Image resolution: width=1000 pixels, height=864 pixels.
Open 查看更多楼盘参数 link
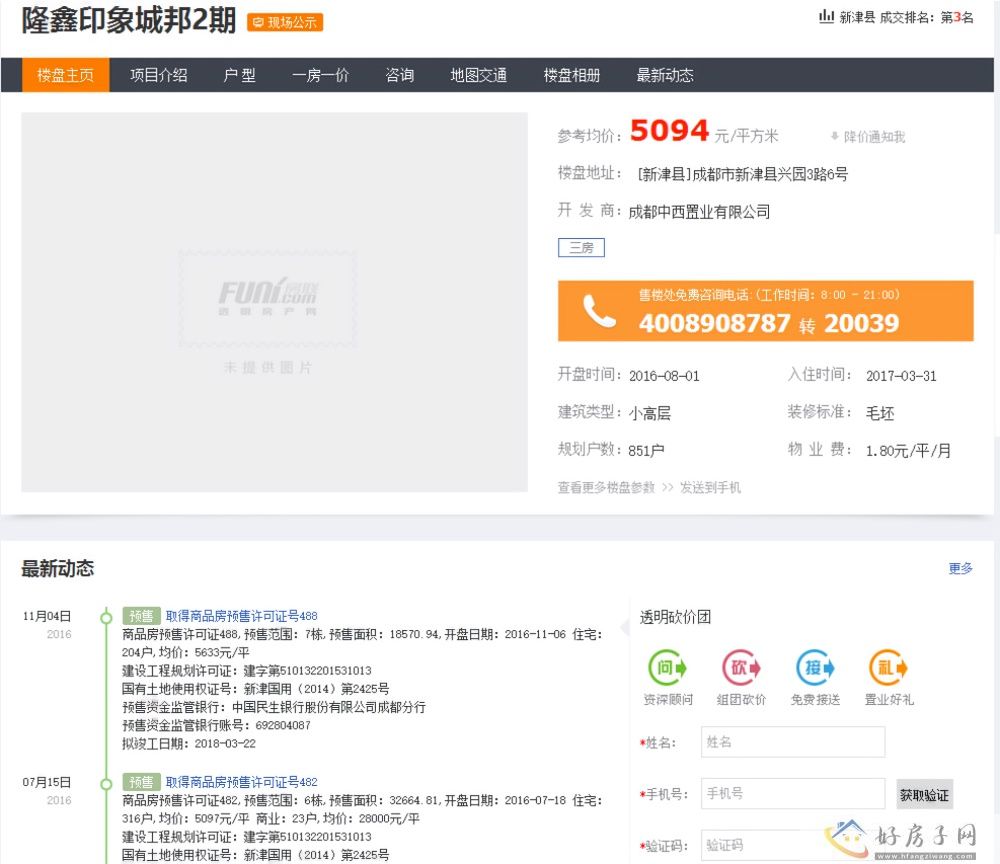pyautogui.click(x=606, y=488)
